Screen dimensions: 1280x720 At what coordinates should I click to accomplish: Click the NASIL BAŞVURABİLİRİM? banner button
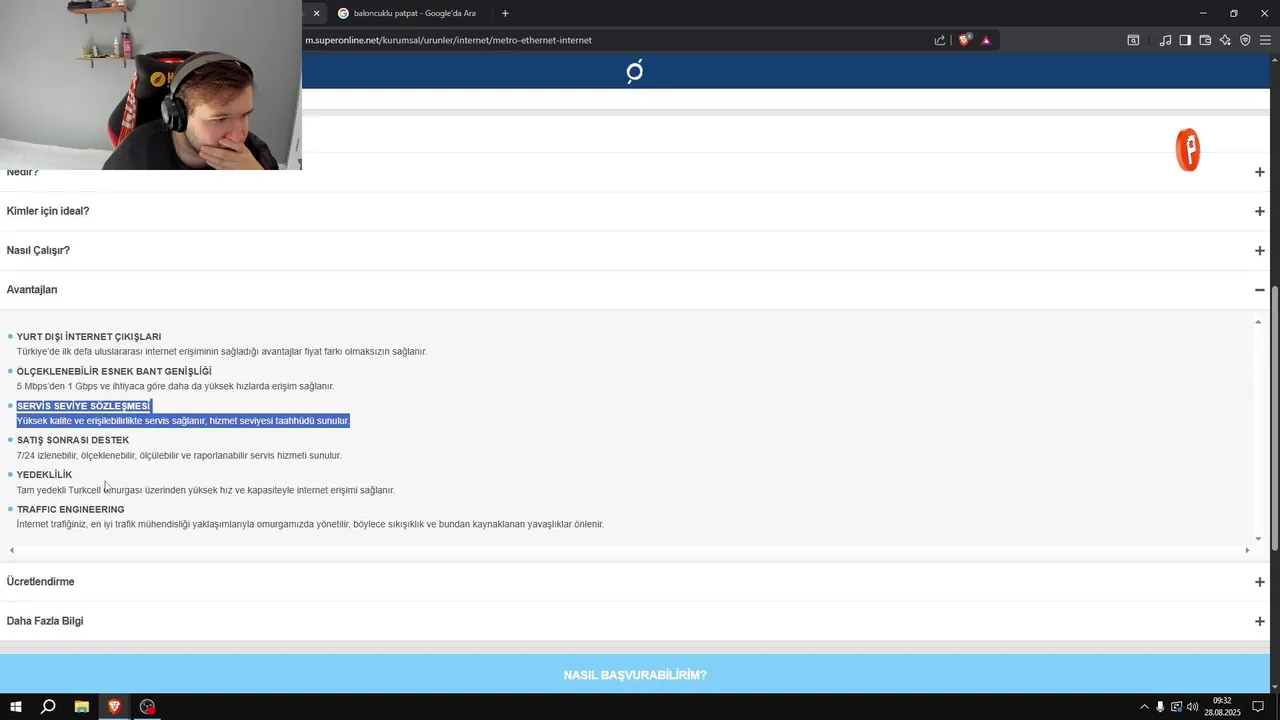click(635, 675)
